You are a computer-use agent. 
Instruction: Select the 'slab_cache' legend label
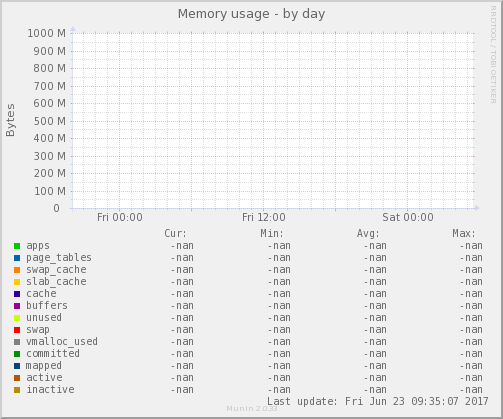click(x=56, y=282)
